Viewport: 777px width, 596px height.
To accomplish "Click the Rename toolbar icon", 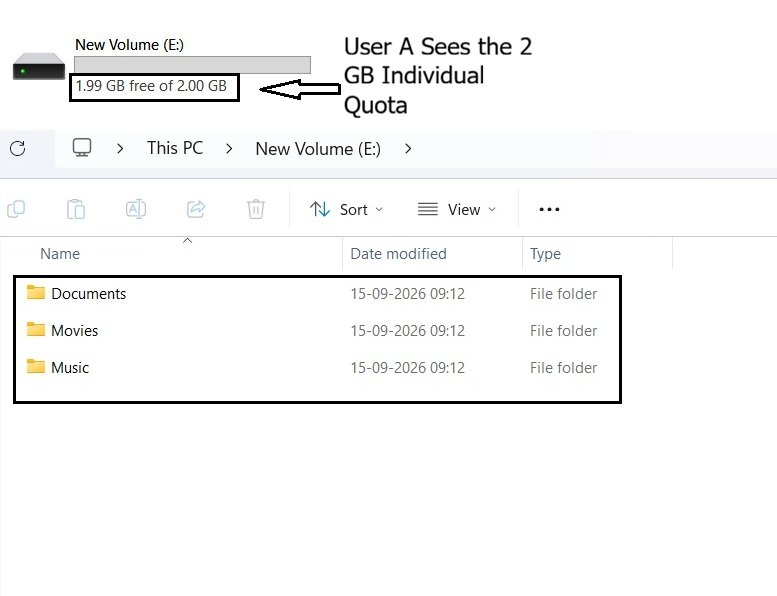I will [x=136, y=209].
